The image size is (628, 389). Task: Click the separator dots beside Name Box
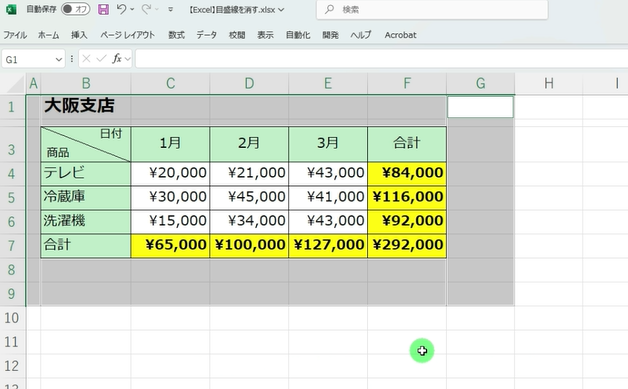pos(72,59)
